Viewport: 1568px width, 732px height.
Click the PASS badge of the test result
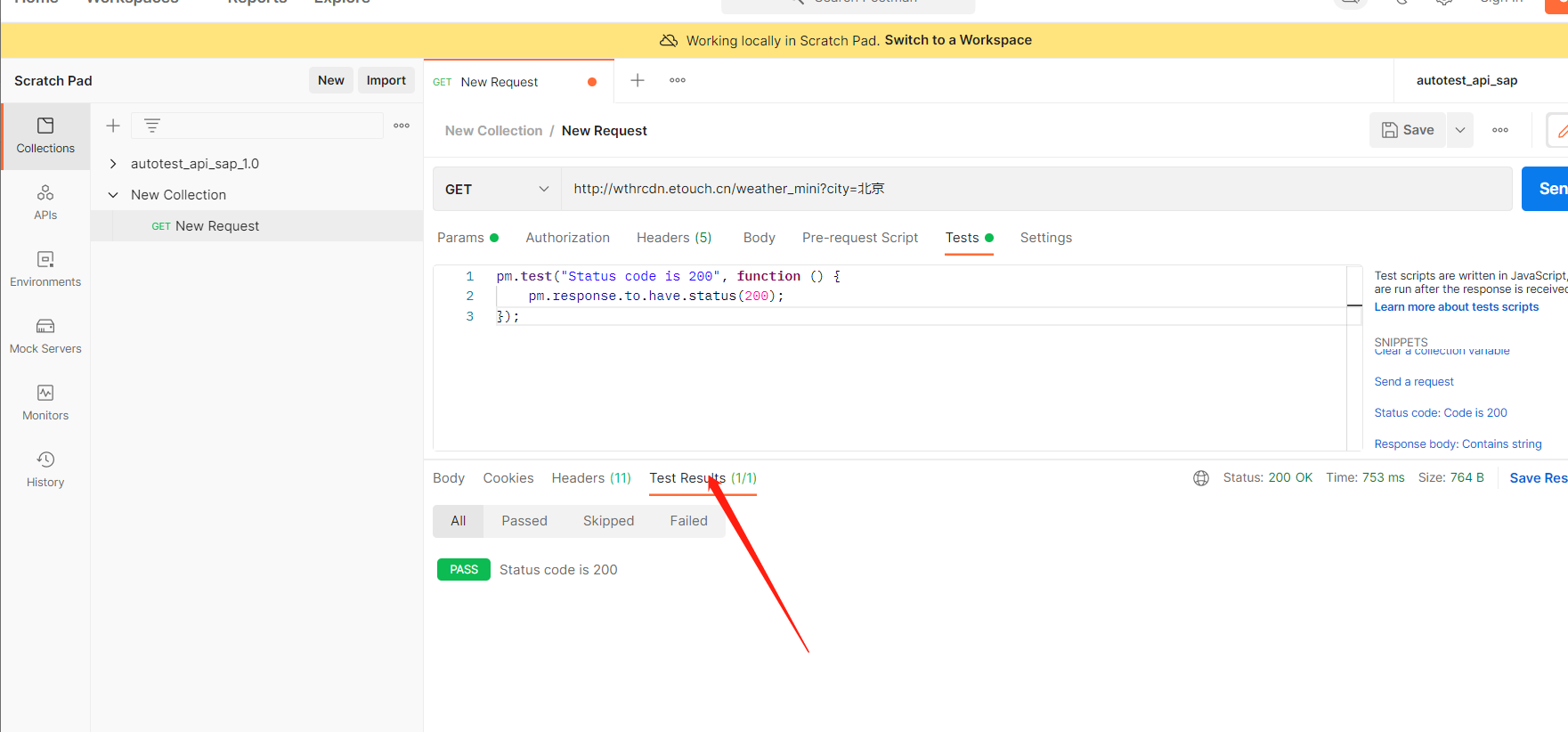click(x=464, y=570)
